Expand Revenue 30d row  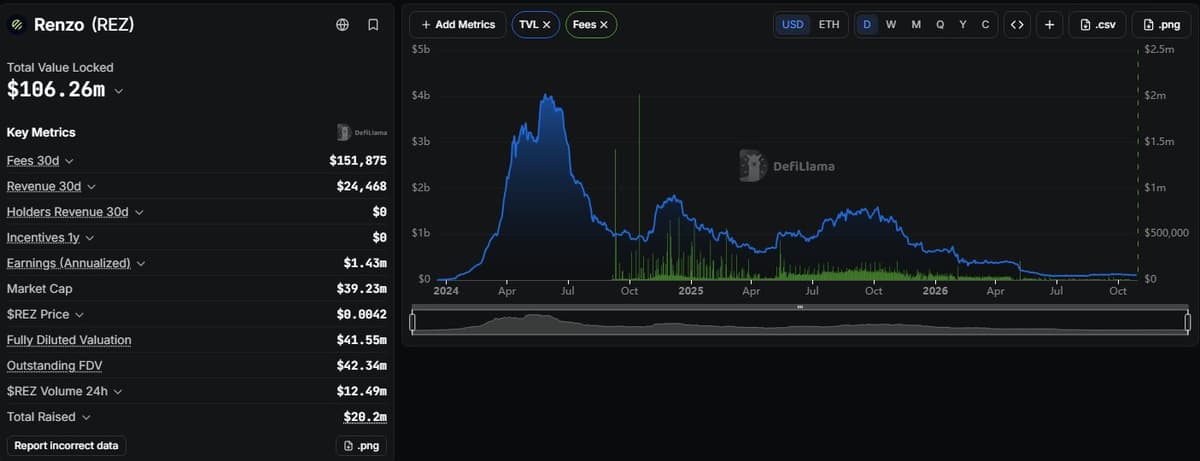point(91,187)
